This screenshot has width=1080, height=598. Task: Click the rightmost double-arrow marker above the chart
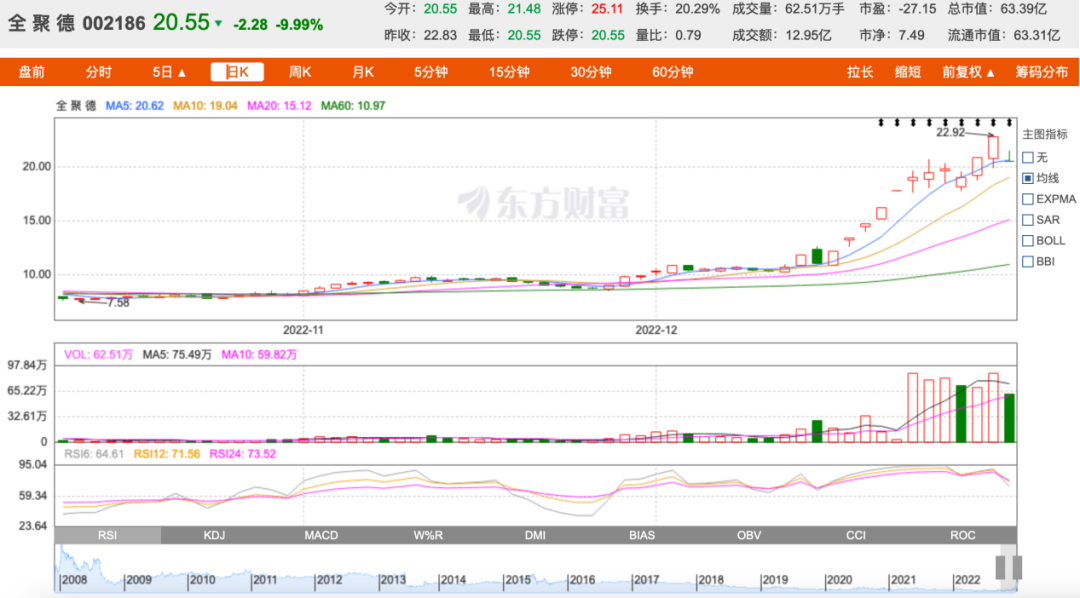point(1010,123)
